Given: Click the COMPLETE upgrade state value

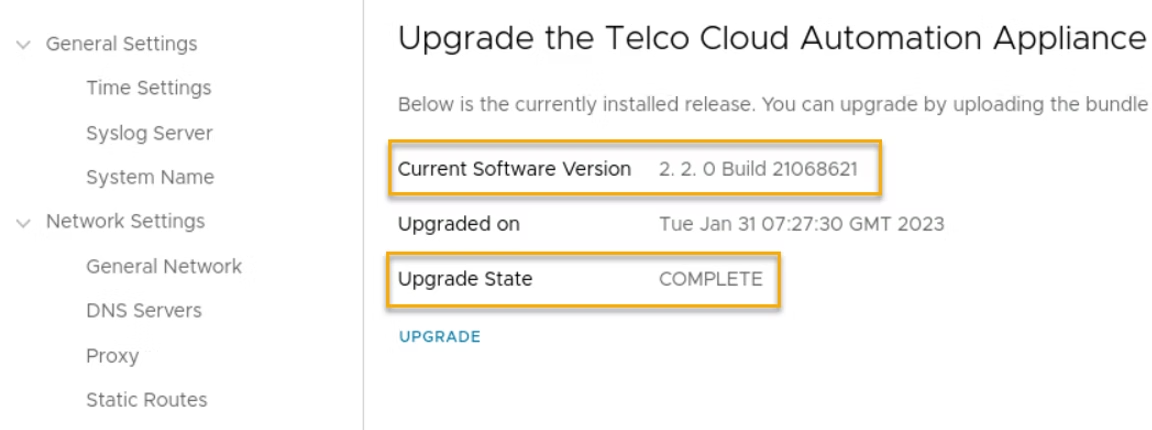Looking at the screenshot, I should pyautogui.click(x=710, y=280).
